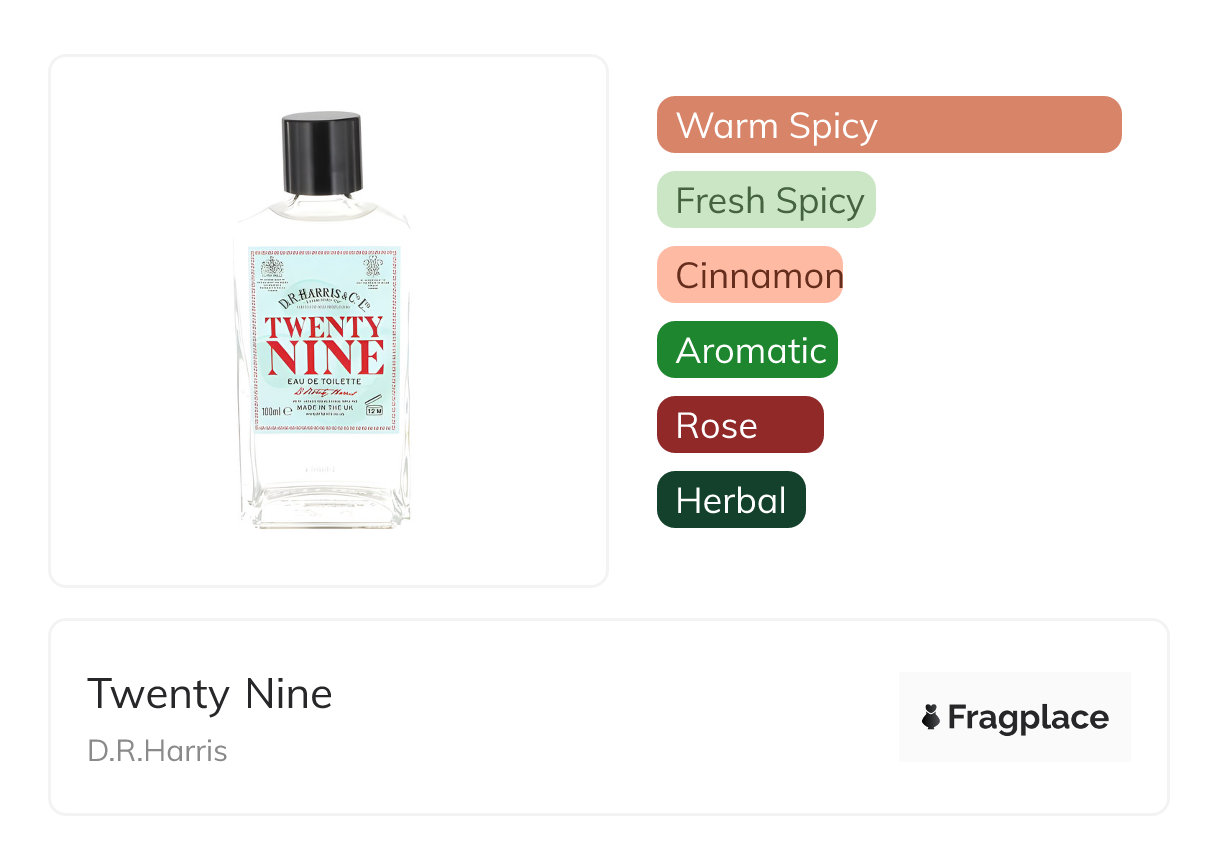Open the Twenty Nine fragrance title
The height and width of the screenshot is (864, 1218).
coord(209,694)
